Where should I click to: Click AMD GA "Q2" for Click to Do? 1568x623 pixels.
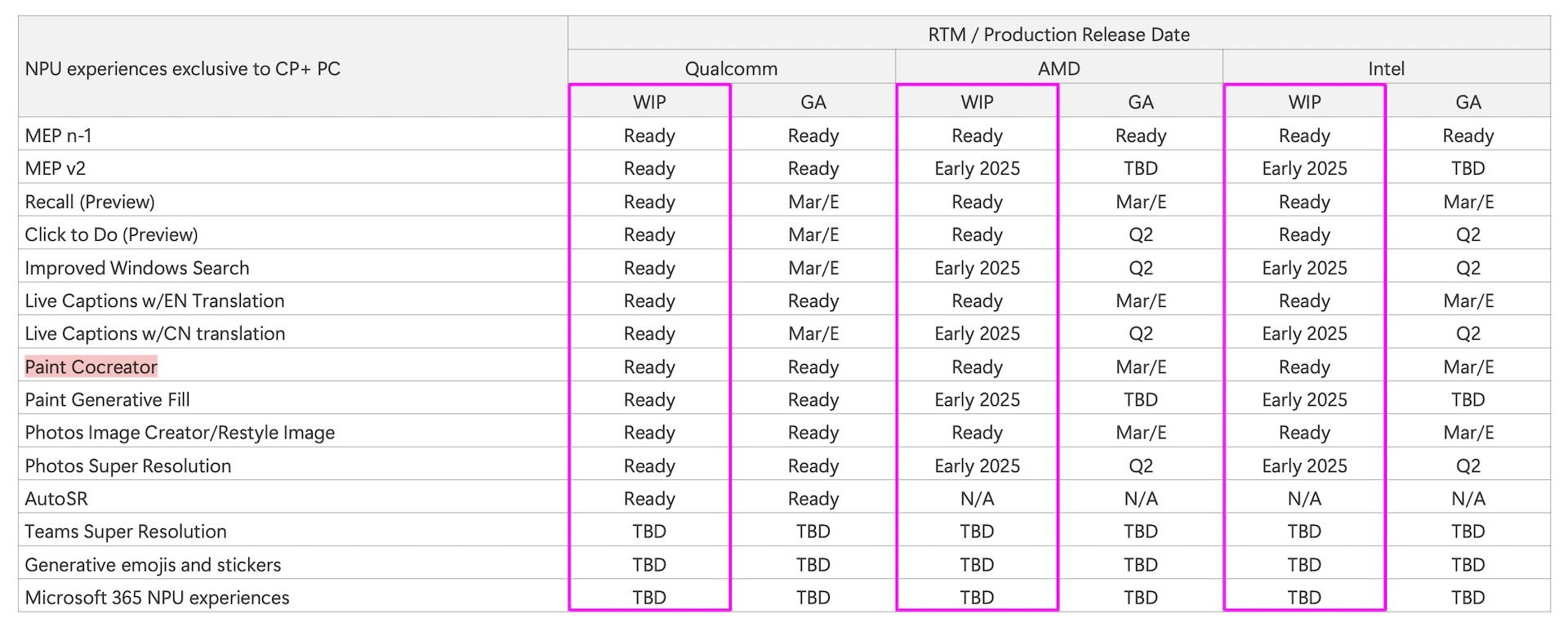click(x=1140, y=234)
